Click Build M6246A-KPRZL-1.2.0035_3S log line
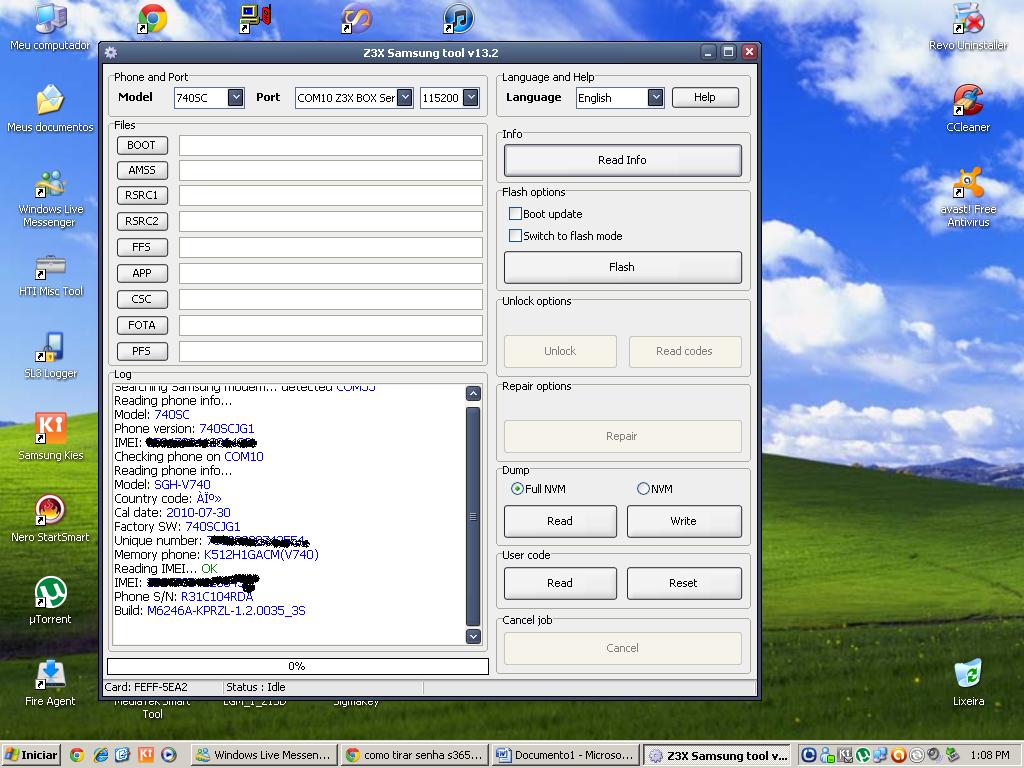 coord(210,611)
